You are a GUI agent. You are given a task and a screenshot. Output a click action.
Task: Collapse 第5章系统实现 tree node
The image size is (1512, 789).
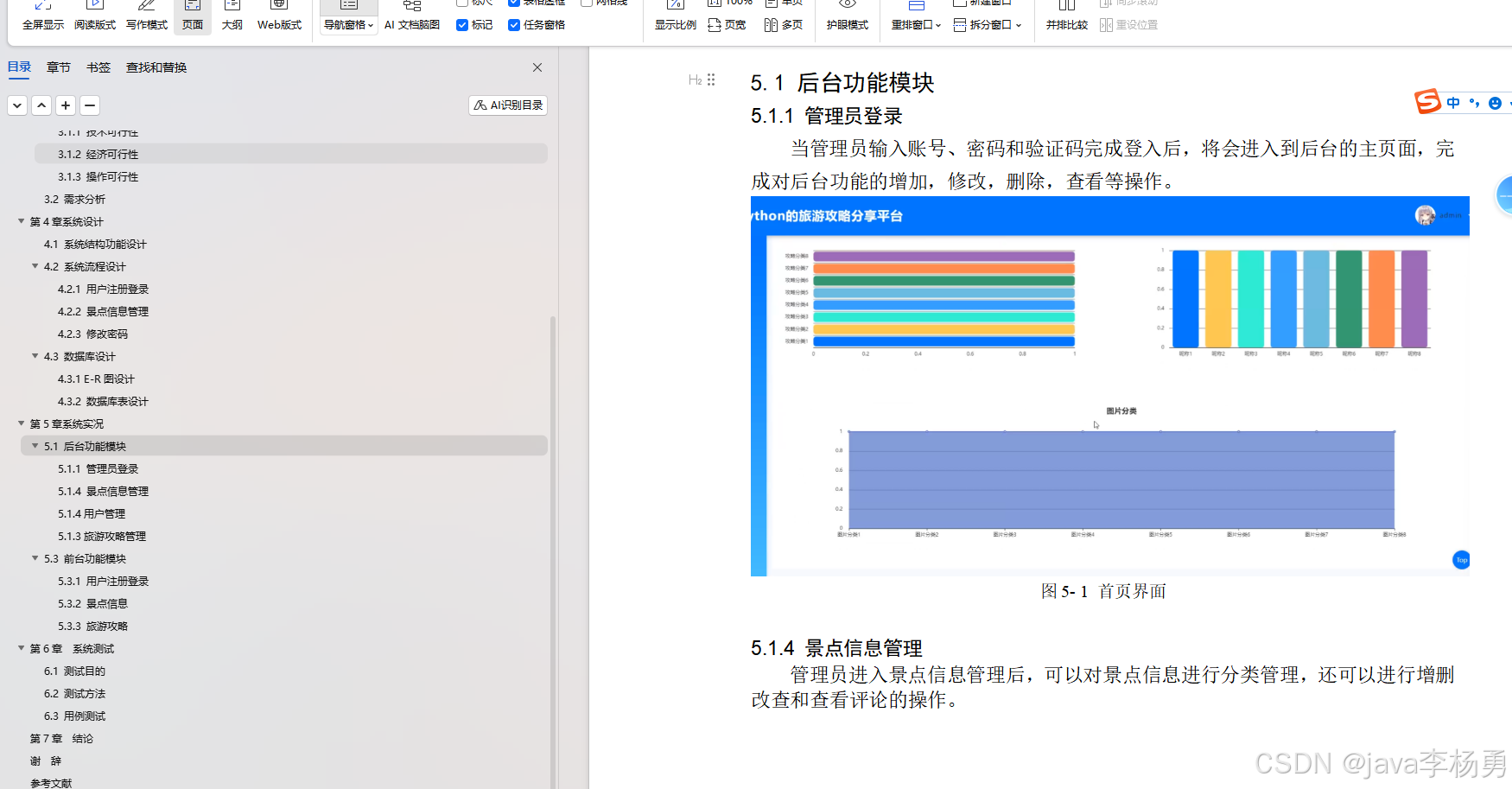pos(22,423)
